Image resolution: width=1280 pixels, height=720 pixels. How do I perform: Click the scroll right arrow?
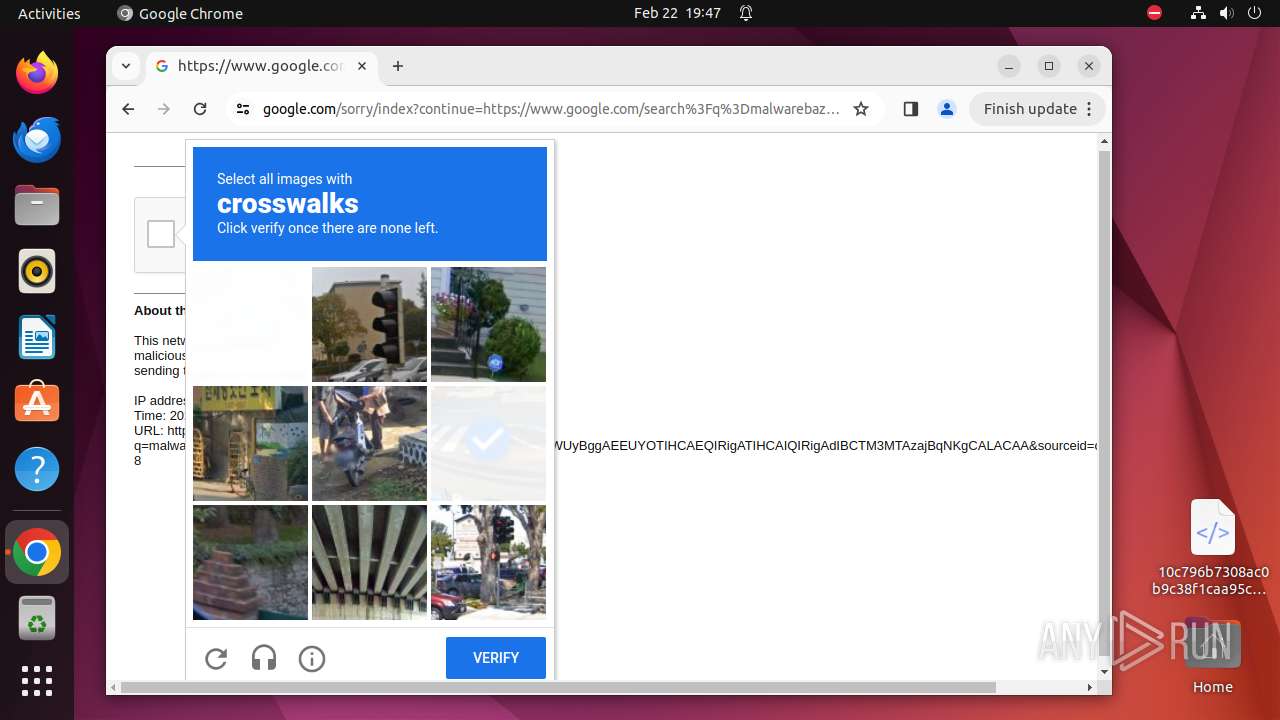1090,687
